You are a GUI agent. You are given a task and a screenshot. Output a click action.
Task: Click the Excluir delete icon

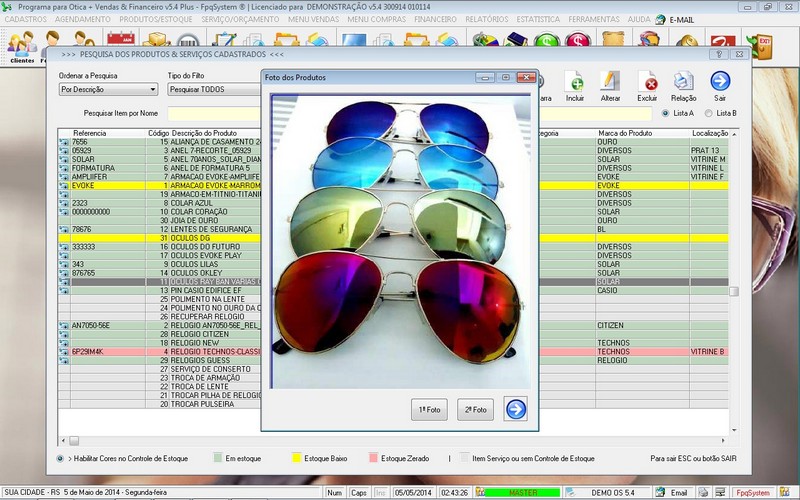pyautogui.click(x=648, y=82)
